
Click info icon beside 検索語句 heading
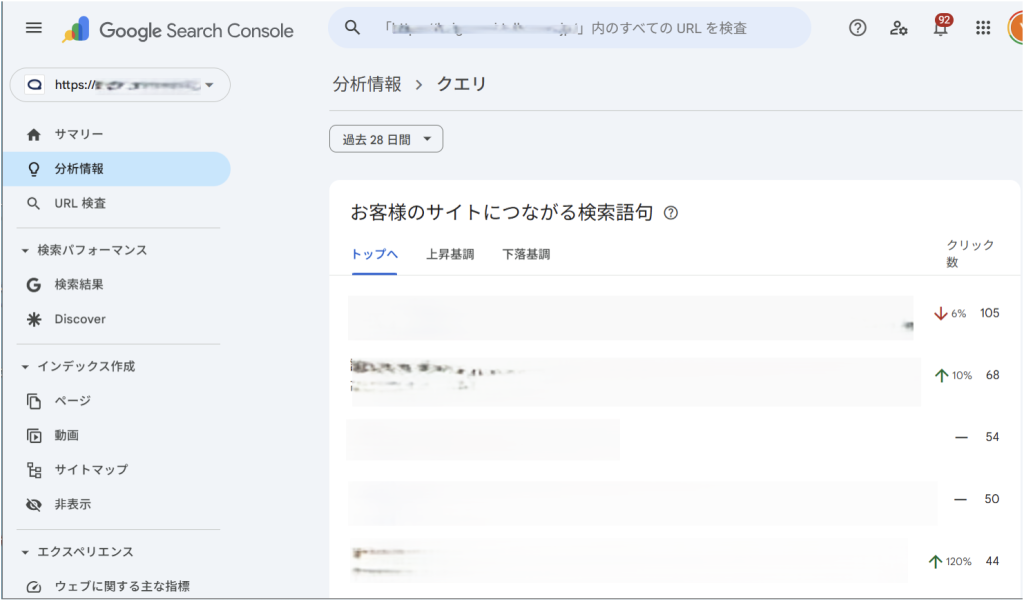671,213
